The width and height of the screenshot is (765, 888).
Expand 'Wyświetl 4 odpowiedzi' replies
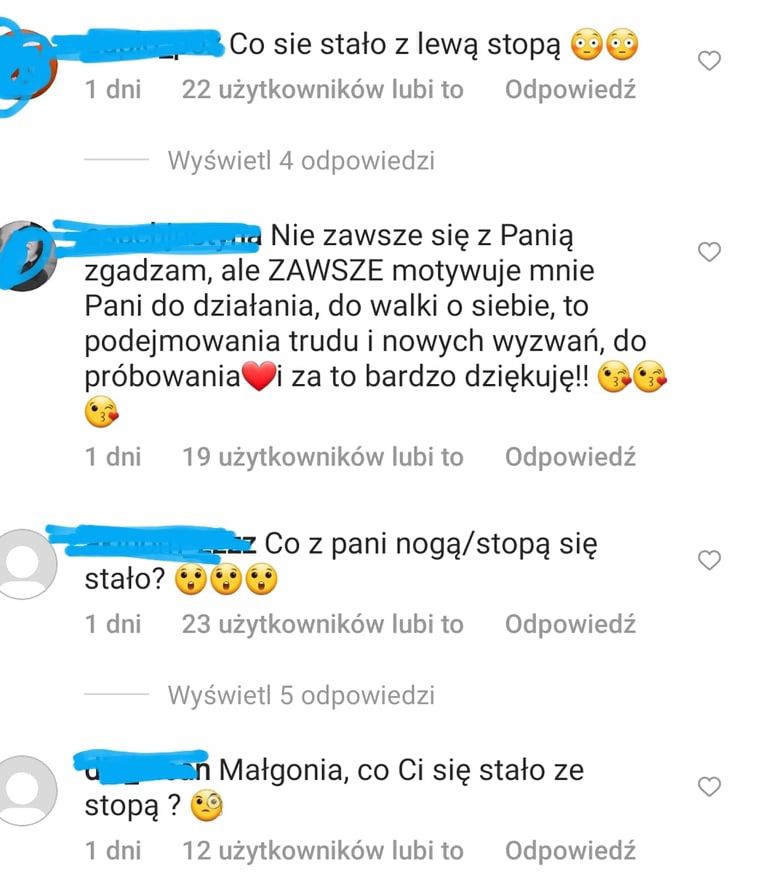point(301,160)
